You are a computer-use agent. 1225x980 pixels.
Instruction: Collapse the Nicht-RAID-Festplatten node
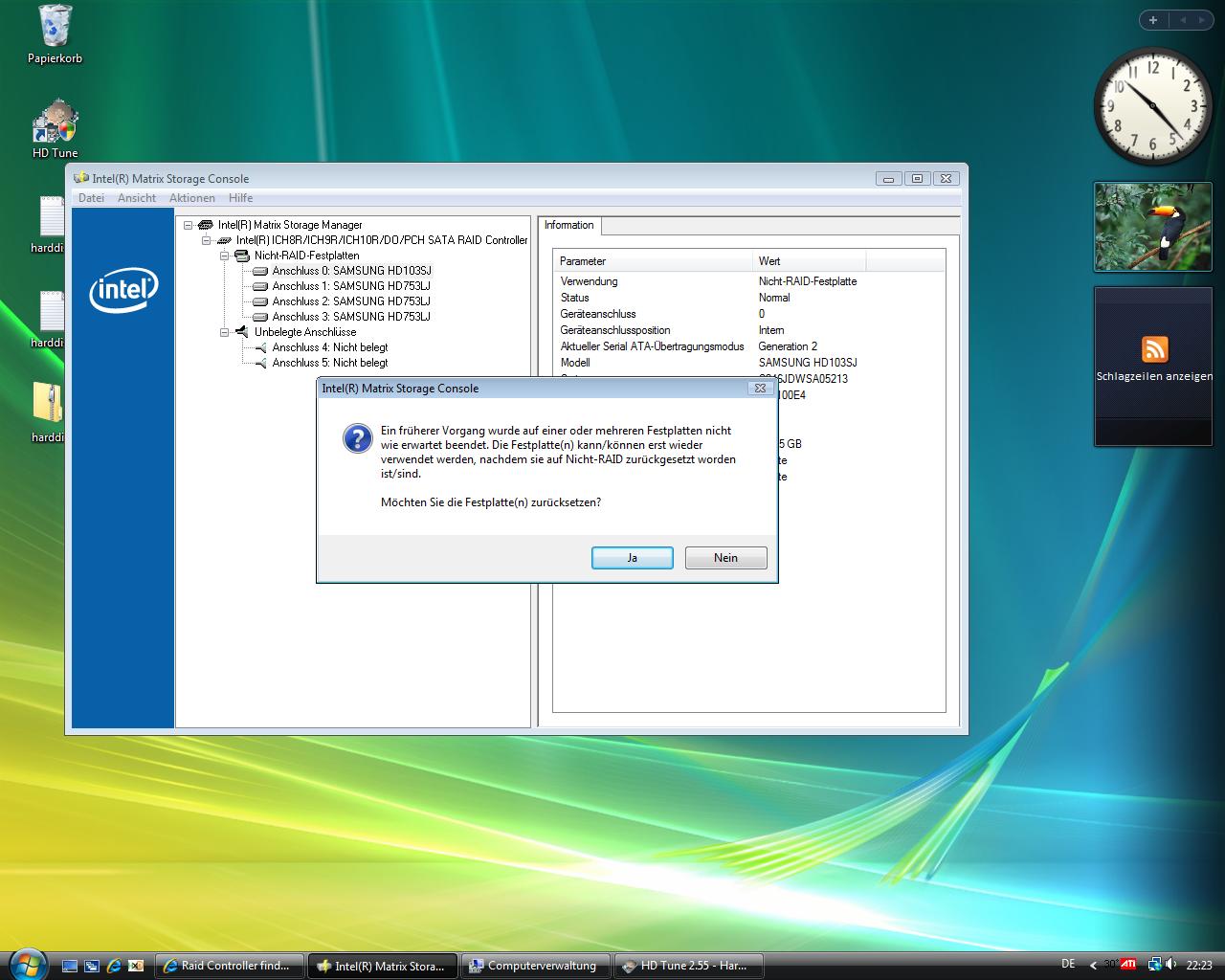(224, 256)
